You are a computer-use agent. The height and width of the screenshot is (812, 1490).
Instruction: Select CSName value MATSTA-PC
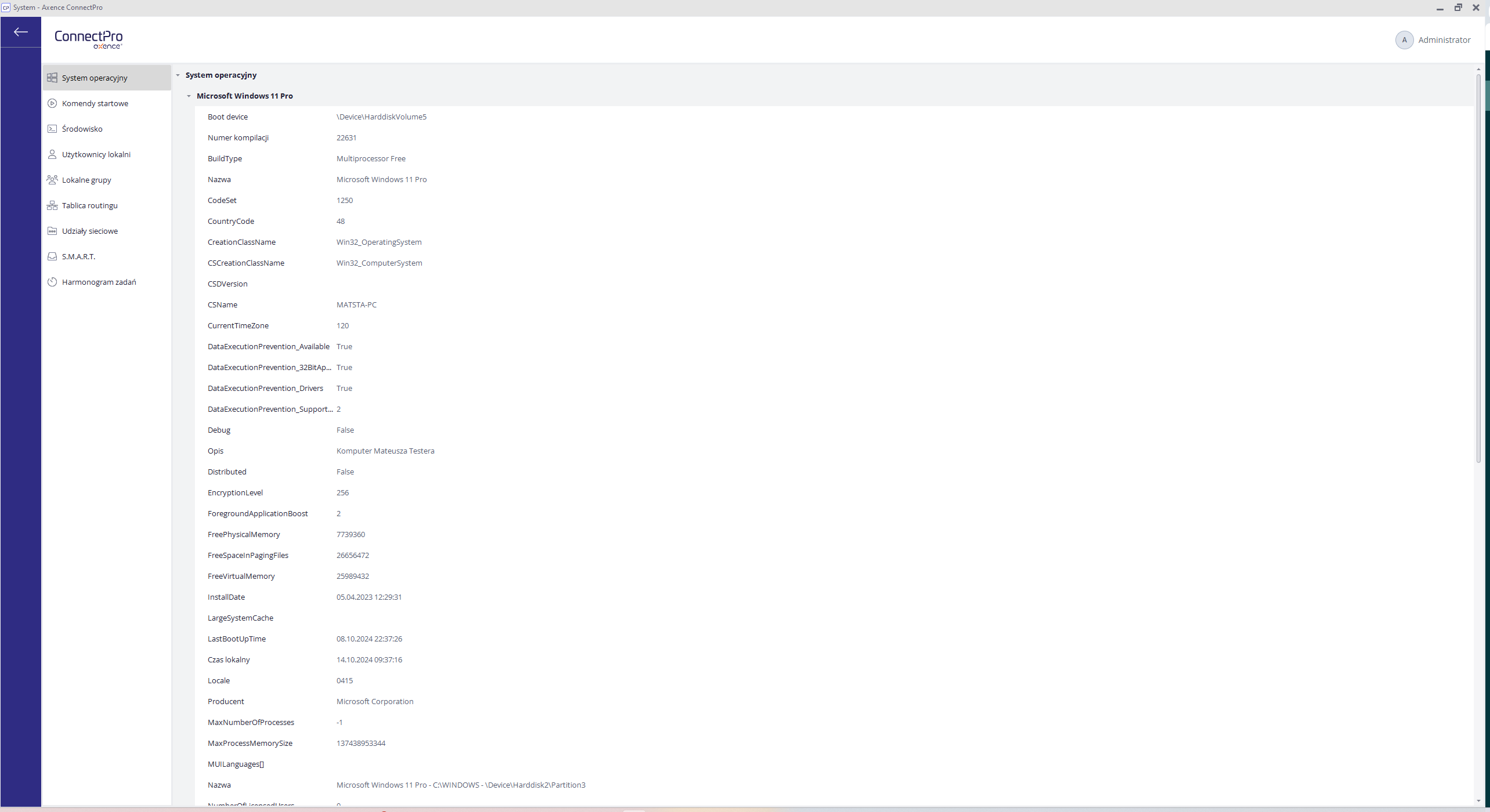pyautogui.click(x=356, y=305)
